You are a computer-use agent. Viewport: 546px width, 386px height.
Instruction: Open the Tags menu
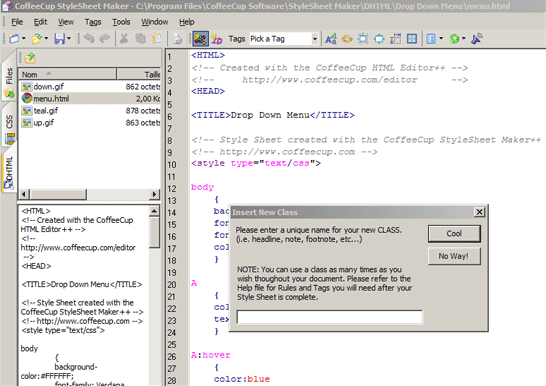tap(93, 22)
